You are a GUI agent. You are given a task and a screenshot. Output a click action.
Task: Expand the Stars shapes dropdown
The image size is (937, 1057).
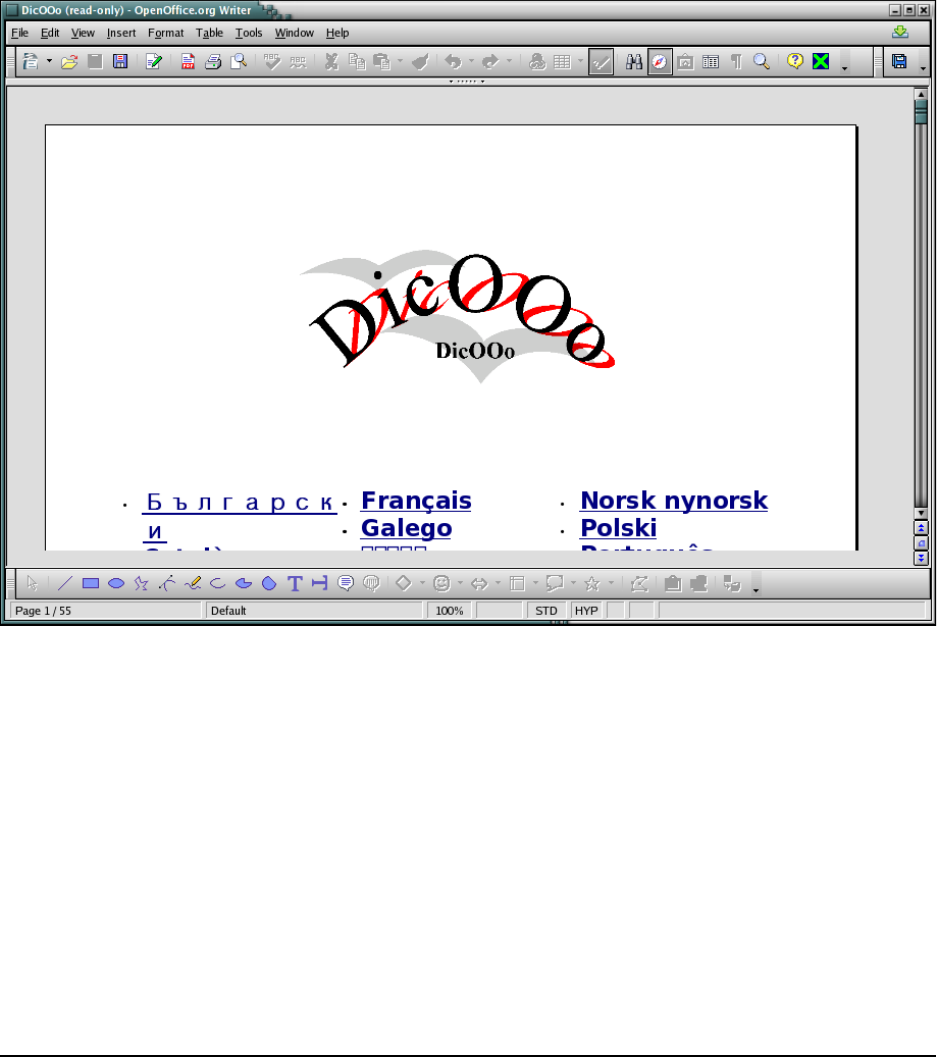(x=611, y=584)
